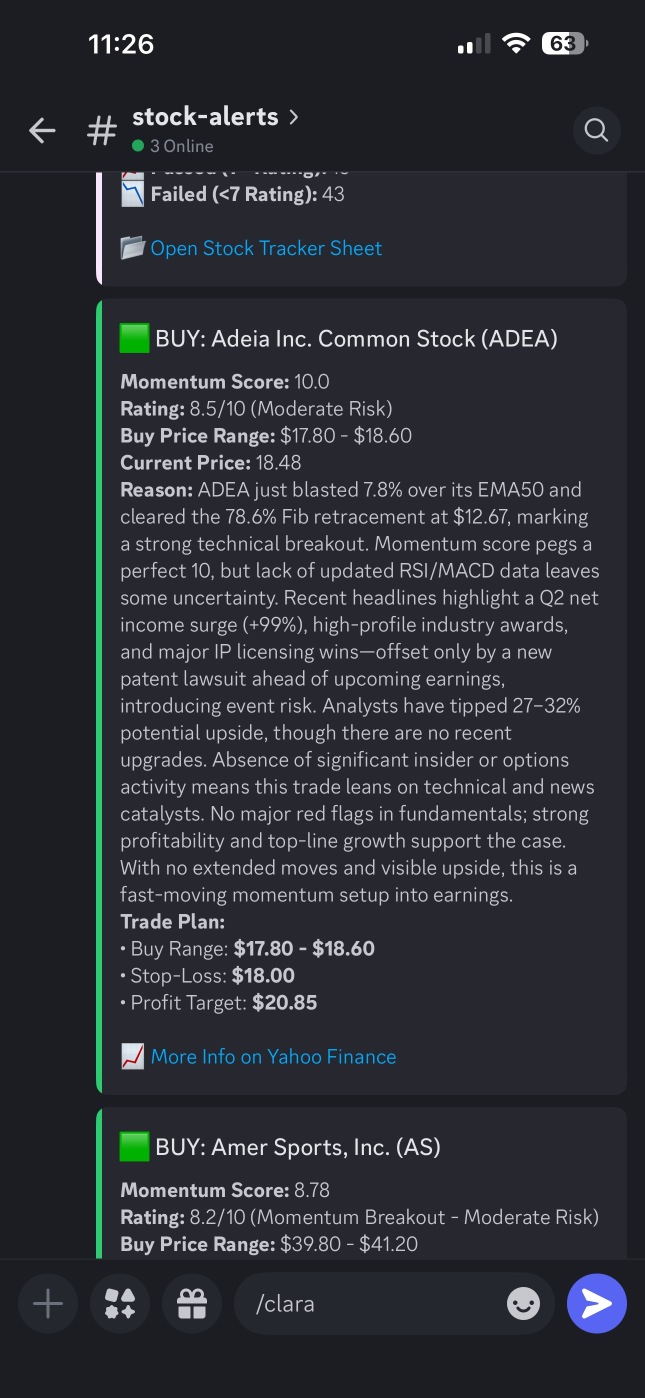This screenshot has width=645, height=1398.
Task: Open channel search magnifier icon
Action: coord(596,131)
